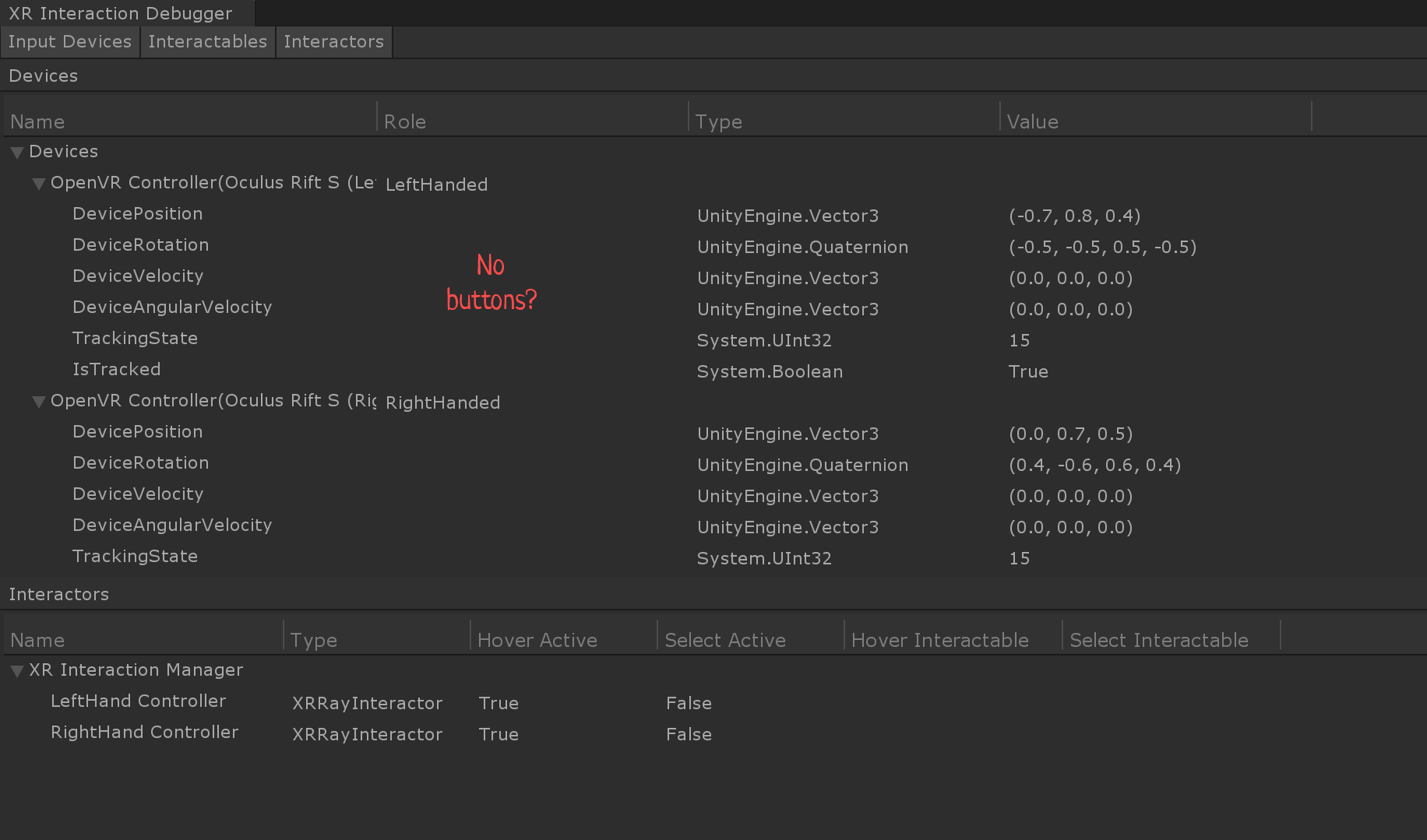Viewport: 1427px width, 840px height.
Task: Open the Input Devices tab
Action: [69, 41]
